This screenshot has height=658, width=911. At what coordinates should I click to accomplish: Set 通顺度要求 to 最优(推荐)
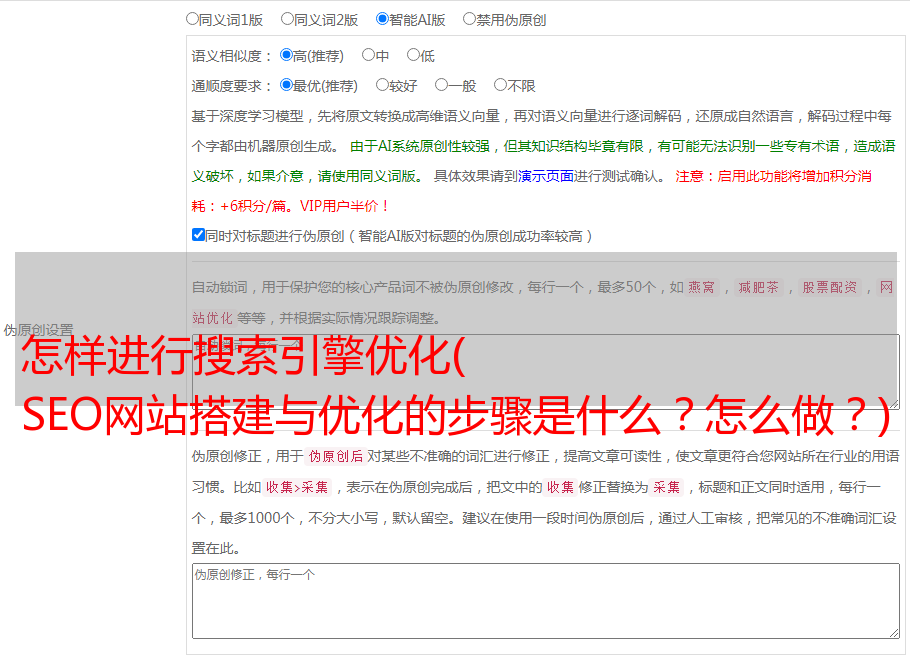(x=286, y=85)
